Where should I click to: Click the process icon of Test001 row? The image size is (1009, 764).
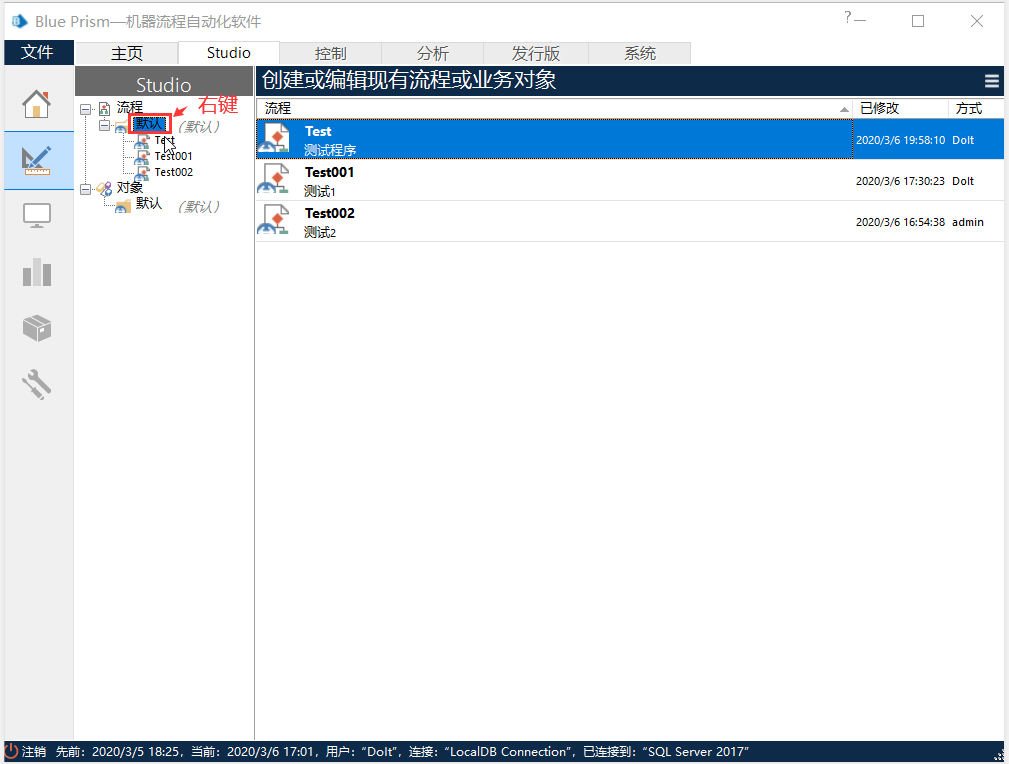pos(275,180)
